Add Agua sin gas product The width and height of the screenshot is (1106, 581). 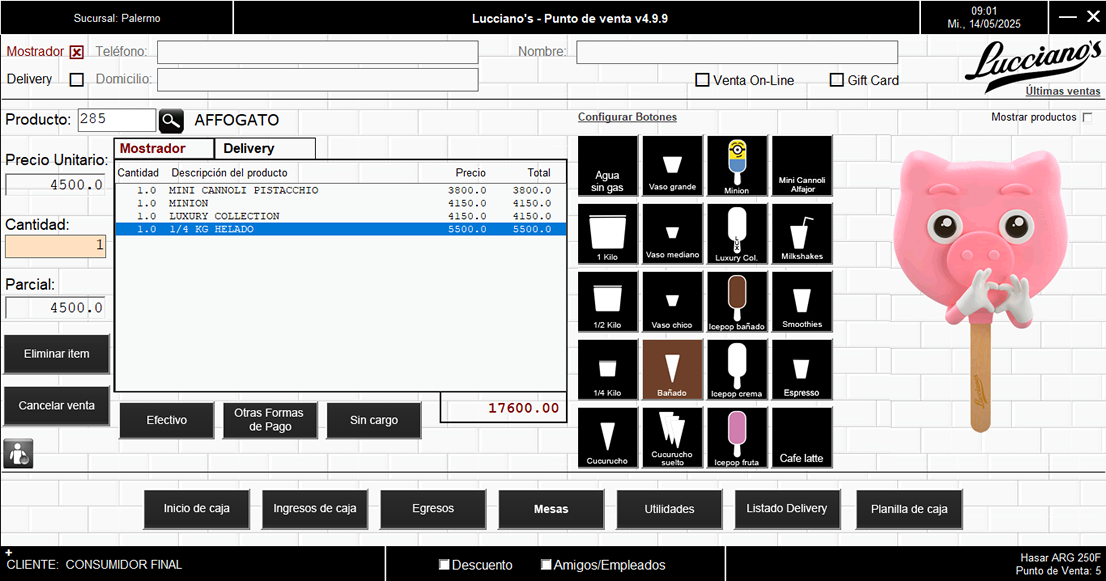pyautogui.click(x=607, y=166)
